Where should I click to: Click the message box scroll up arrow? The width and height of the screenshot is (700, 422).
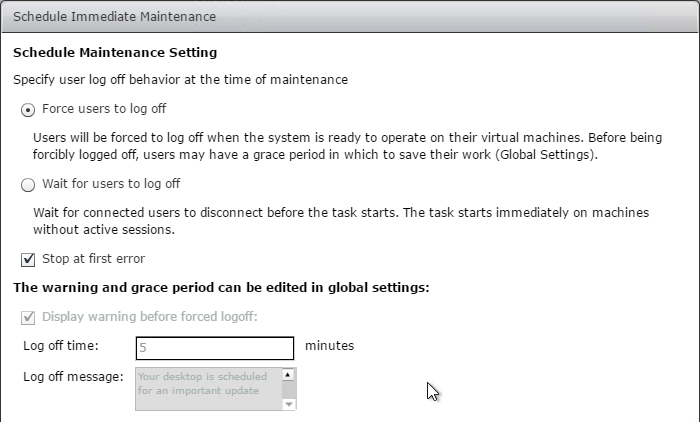click(x=288, y=375)
